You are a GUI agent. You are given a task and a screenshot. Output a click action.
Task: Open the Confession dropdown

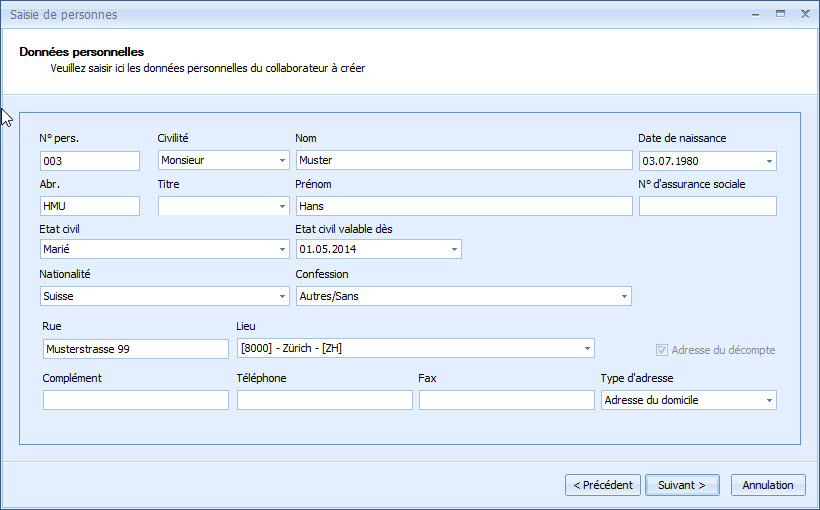(624, 297)
